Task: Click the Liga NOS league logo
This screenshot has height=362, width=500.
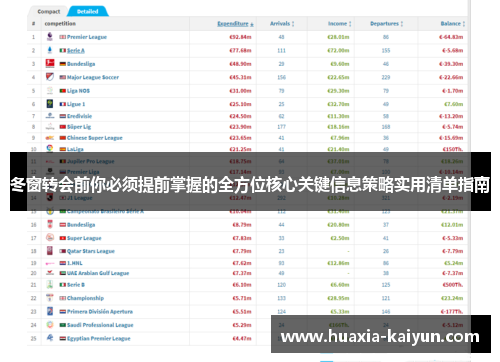Action: 50,90
